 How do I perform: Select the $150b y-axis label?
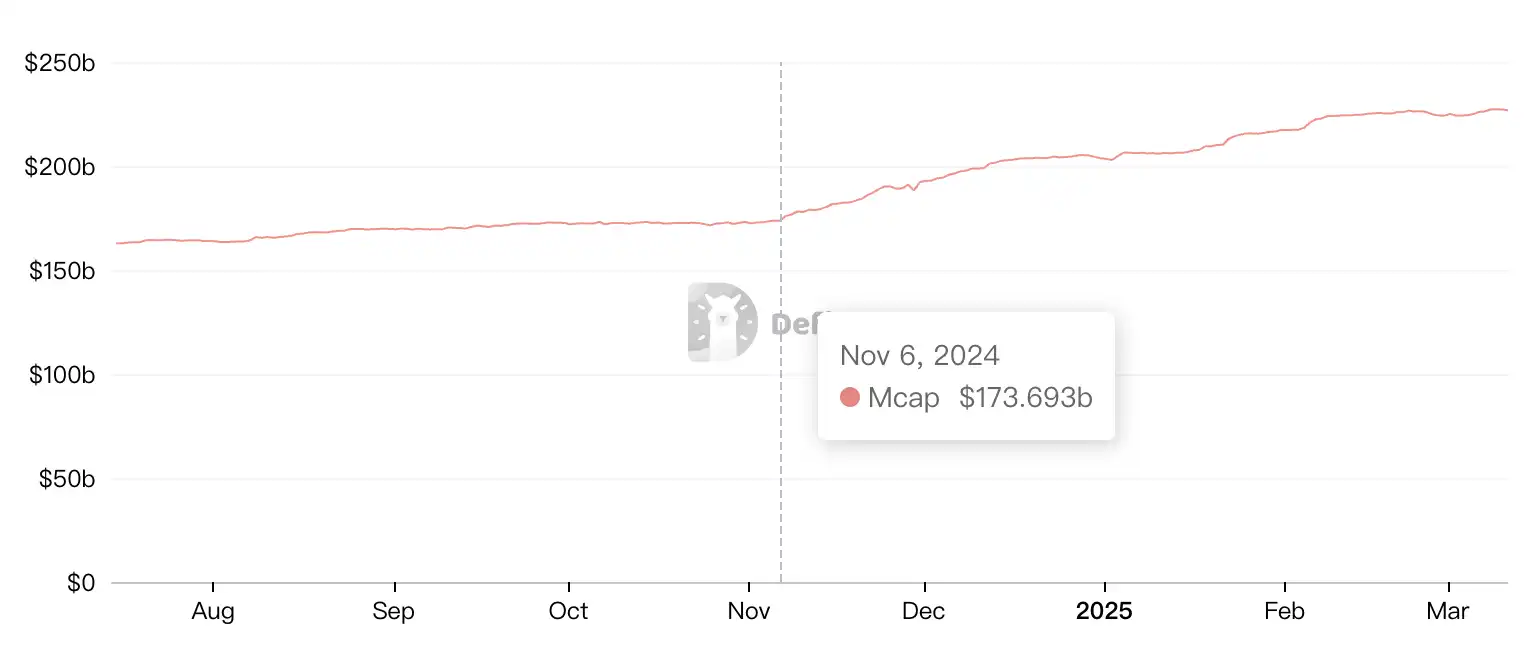60,271
